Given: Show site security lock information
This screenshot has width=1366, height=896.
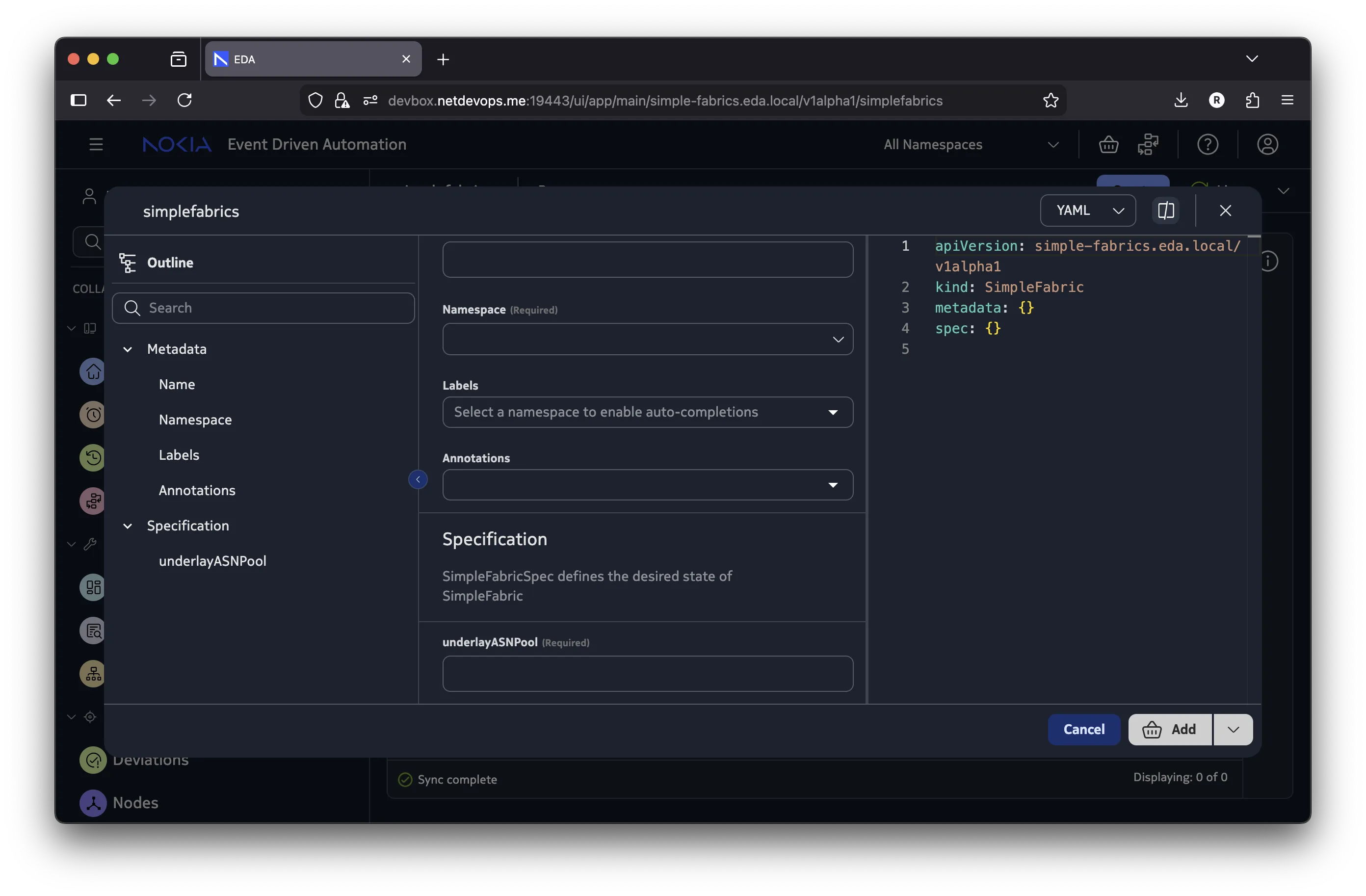Looking at the screenshot, I should click(342, 101).
